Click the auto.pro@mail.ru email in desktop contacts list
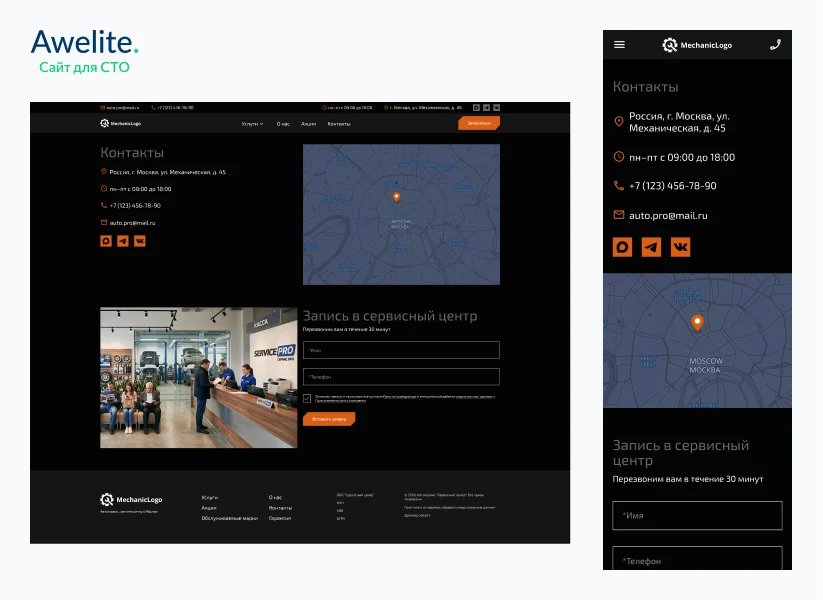This screenshot has width=823, height=600. [132, 223]
